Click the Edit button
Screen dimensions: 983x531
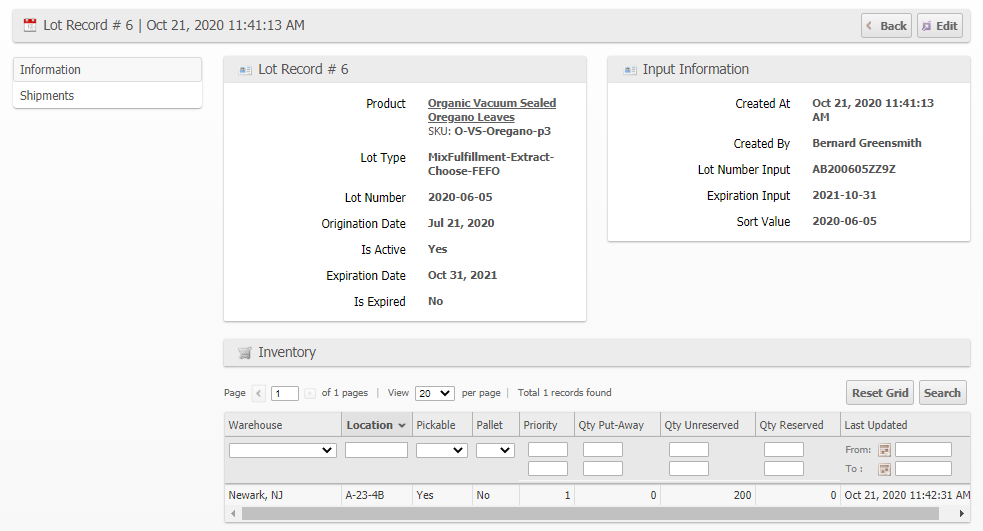click(939, 26)
